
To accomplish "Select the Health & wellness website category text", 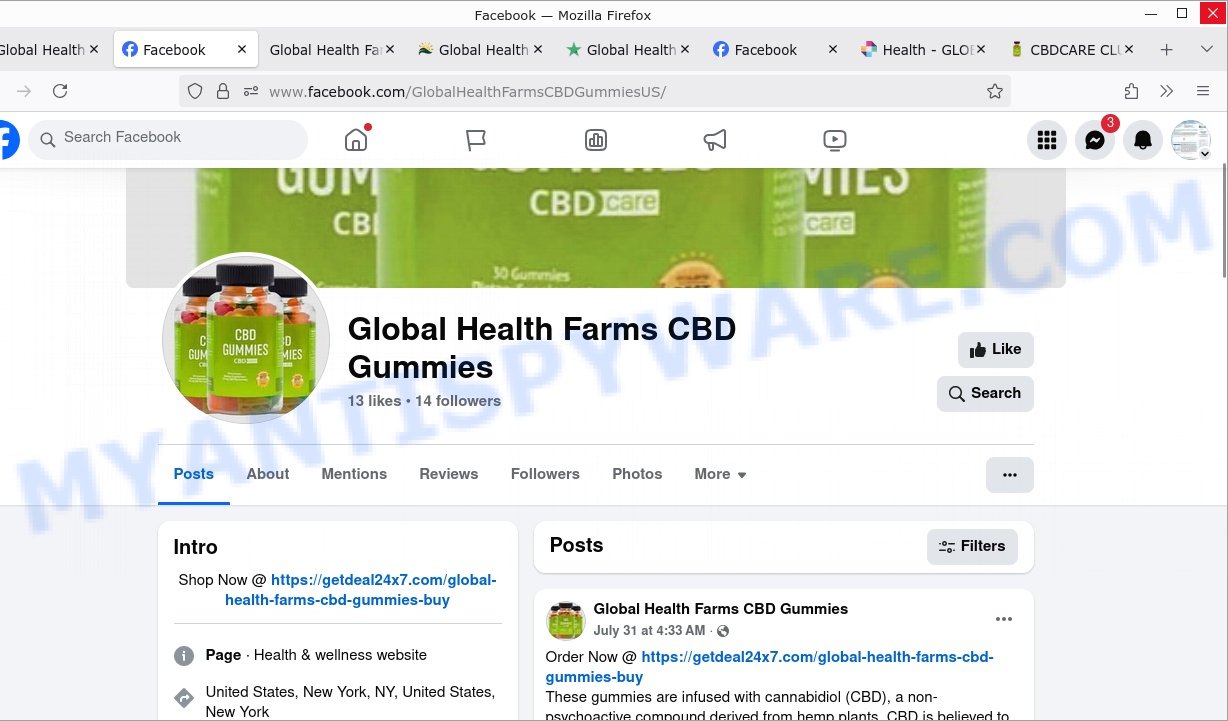I will click(x=340, y=655).
